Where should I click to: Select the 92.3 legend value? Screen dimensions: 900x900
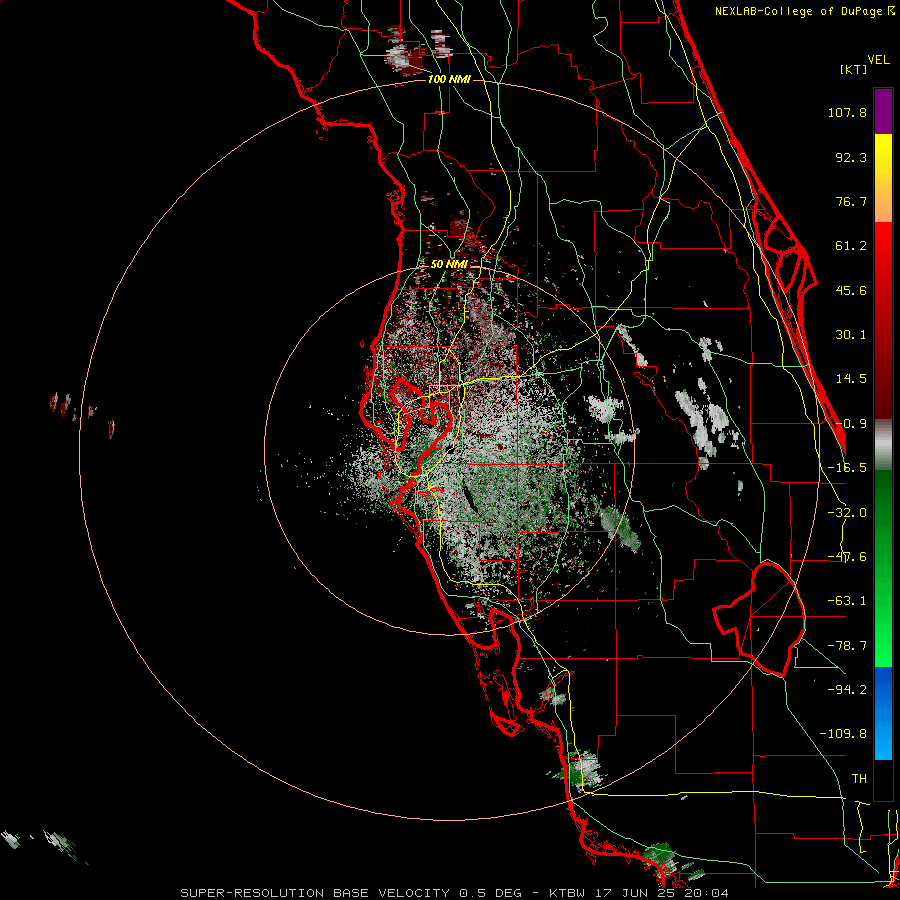(851, 157)
